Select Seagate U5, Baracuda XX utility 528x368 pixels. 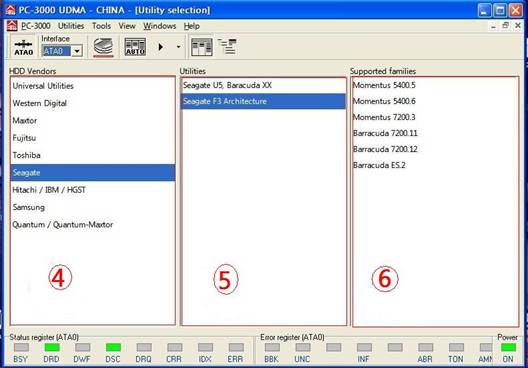pyautogui.click(x=263, y=86)
